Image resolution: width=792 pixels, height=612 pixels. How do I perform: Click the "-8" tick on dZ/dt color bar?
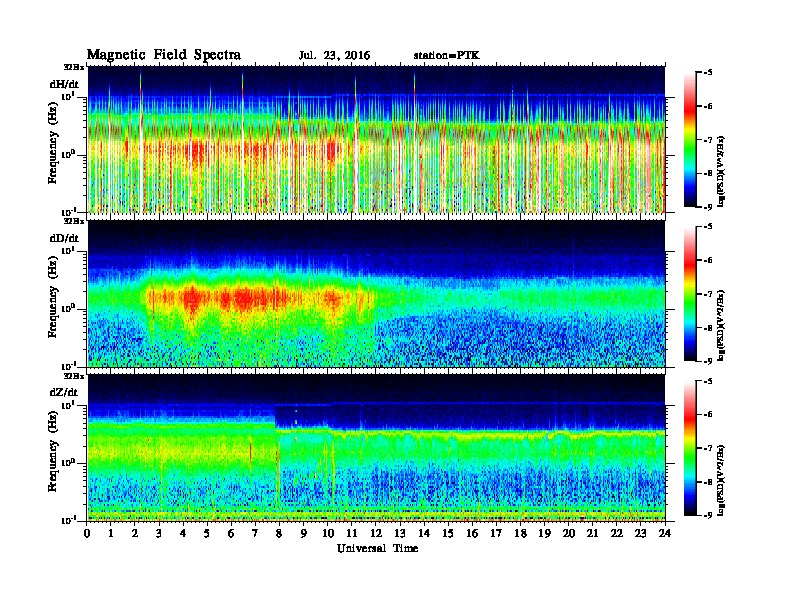pos(708,482)
